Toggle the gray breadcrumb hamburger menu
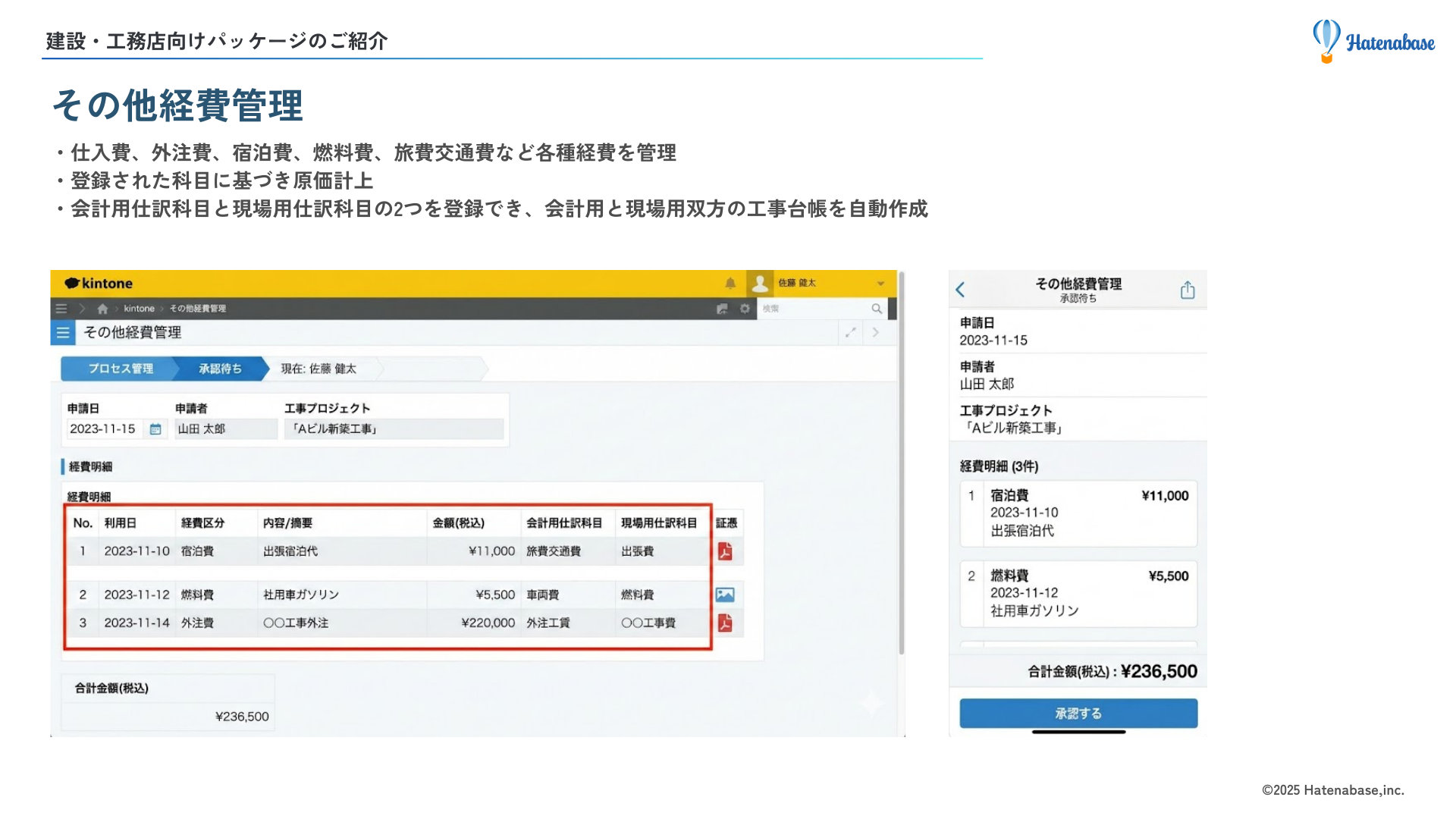 point(61,308)
